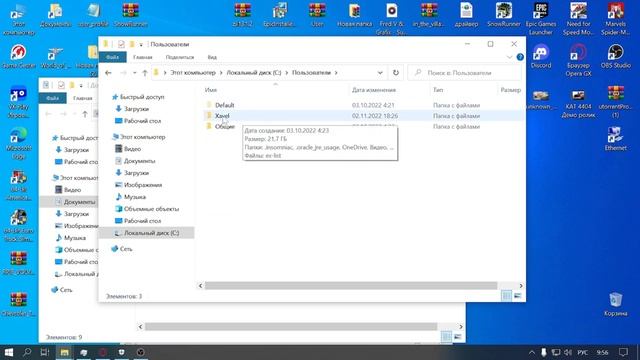Click the Help question mark icon
640x360 pixels.
[x=520, y=57]
